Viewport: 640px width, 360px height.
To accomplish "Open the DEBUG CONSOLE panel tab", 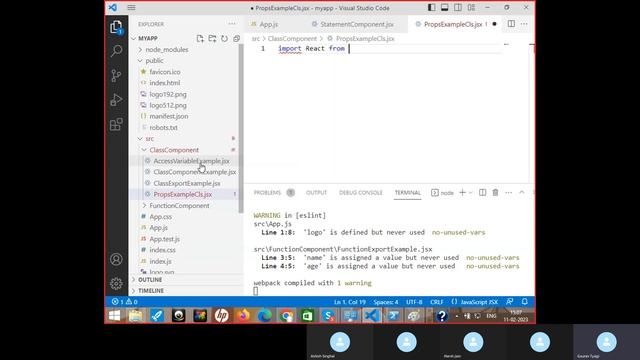I will [361, 193].
